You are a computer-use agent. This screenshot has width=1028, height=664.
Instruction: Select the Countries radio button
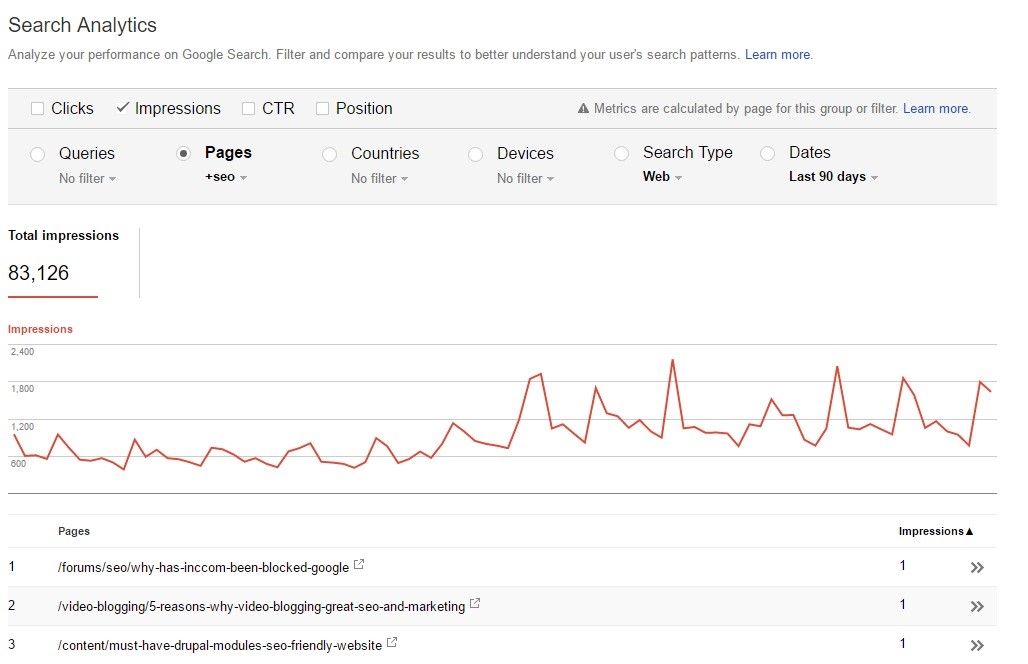click(x=329, y=154)
